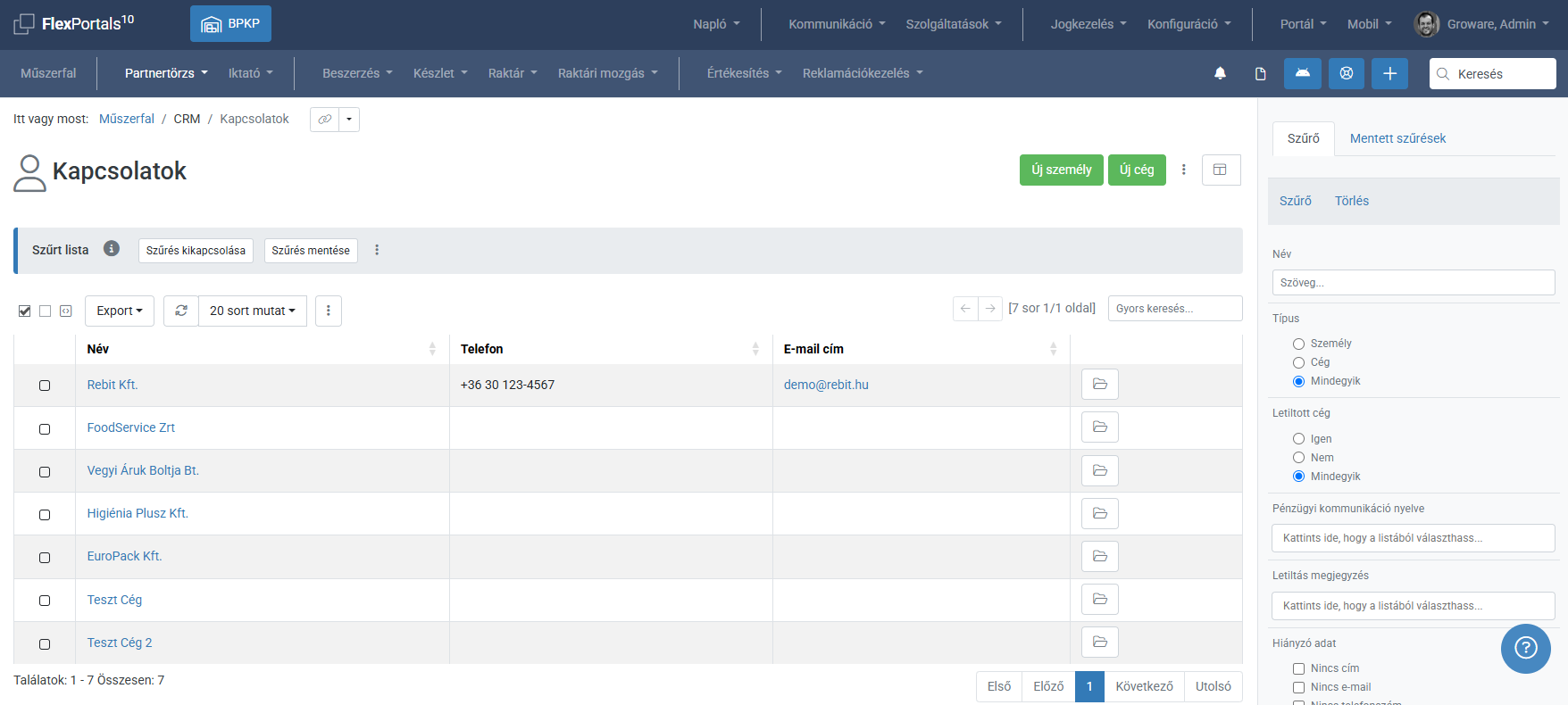Open Letiltás megjegyzés list selector
The height and width of the screenshot is (705, 1568).
pos(1414,606)
